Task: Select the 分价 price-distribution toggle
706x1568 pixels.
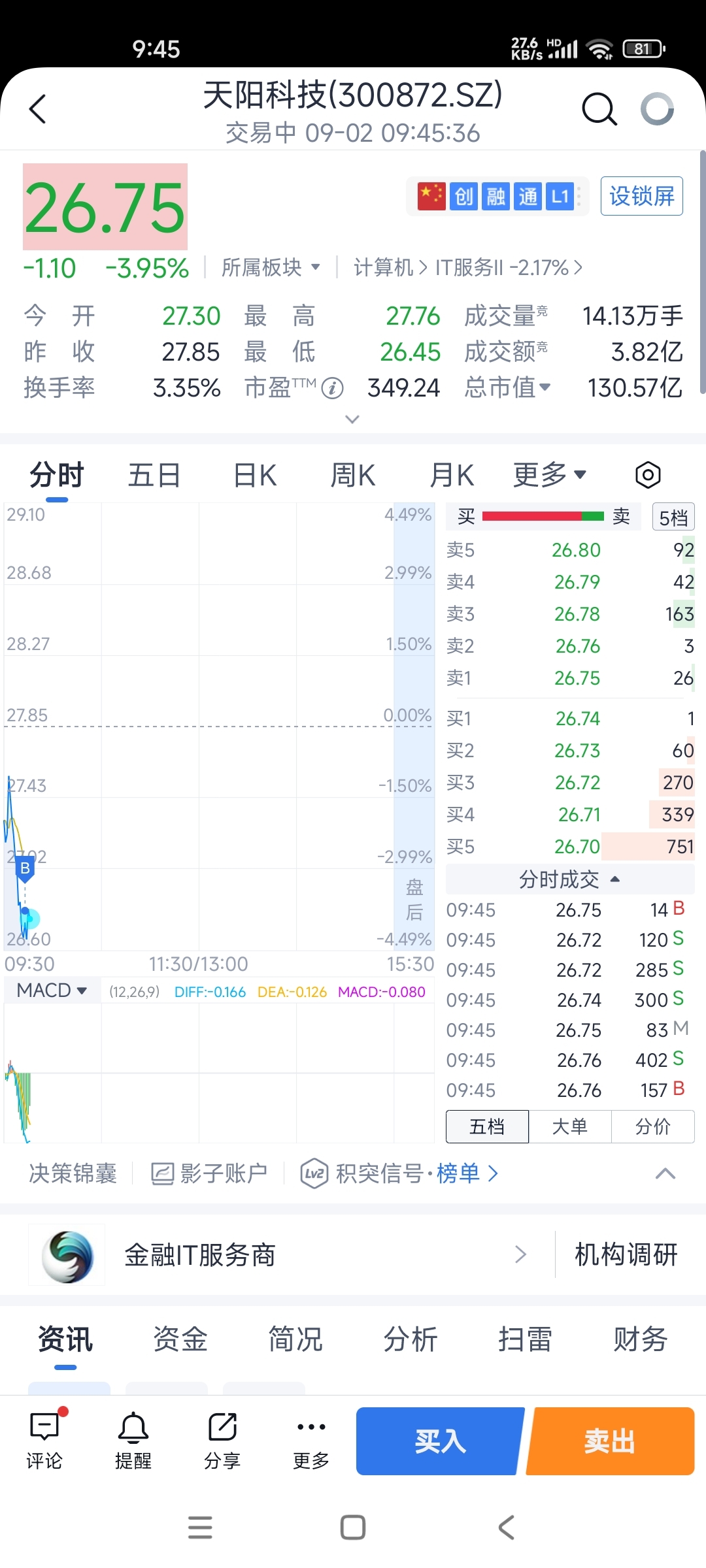Action: point(653,1126)
